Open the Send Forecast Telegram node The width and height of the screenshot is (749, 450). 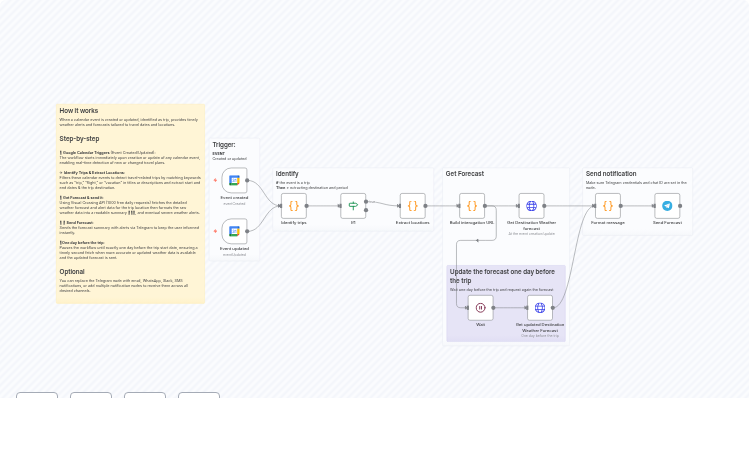click(x=667, y=206)
